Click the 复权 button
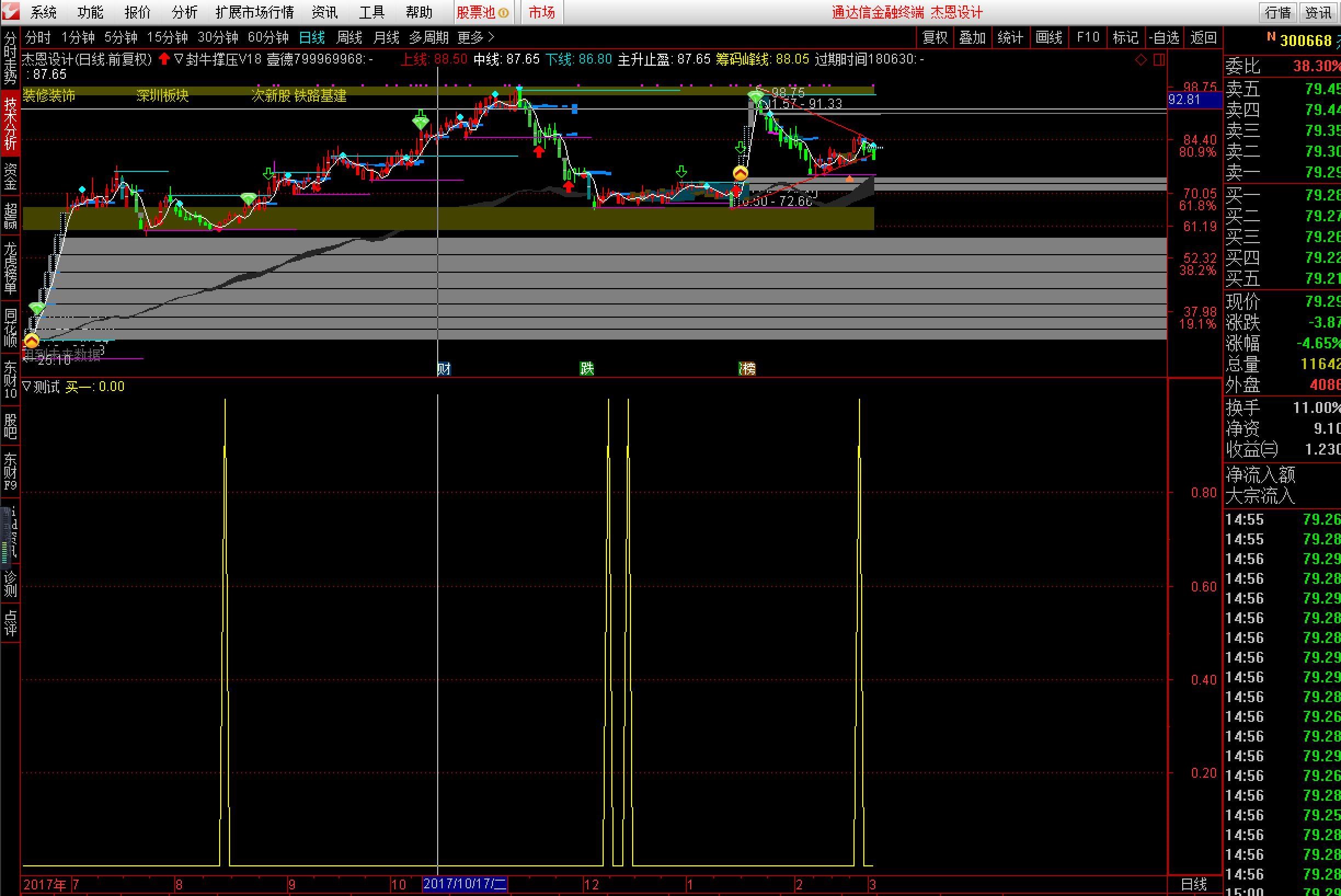The width and height of the screenshot is (1341, 896). point(935,38)
